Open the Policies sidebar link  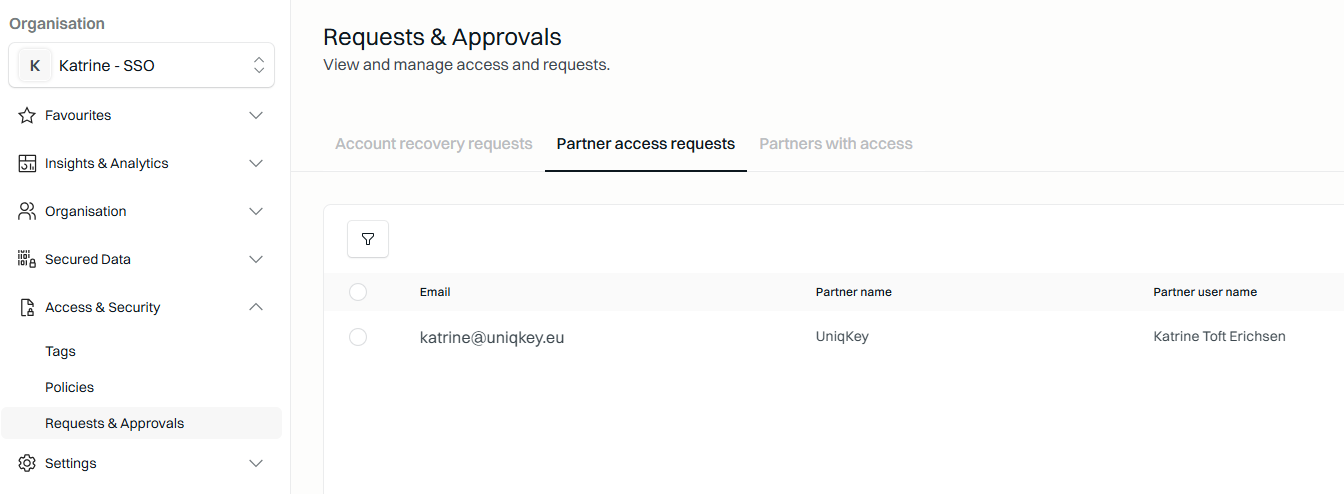(x=69, y=387)
